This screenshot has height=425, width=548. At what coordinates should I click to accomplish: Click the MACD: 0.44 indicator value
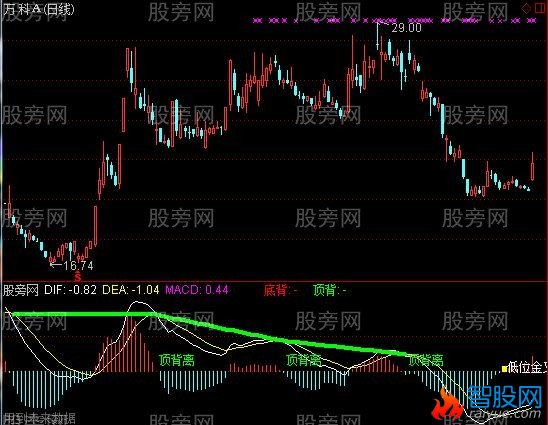(197, 290)
